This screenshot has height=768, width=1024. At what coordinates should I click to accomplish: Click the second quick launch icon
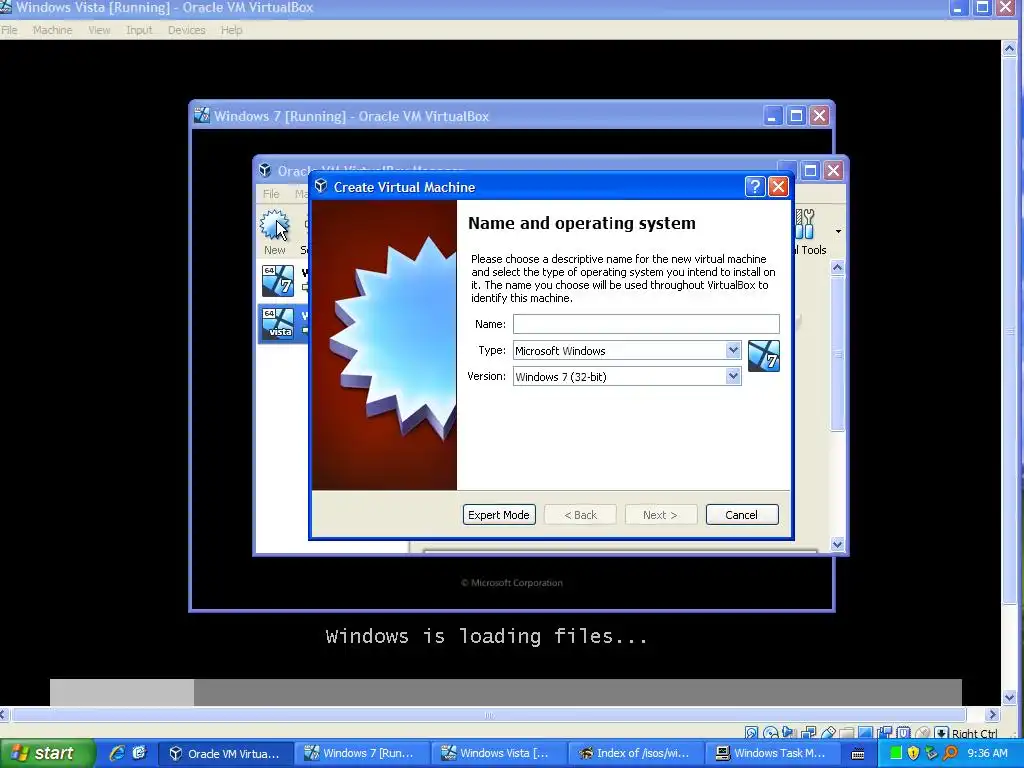(139, 753)
